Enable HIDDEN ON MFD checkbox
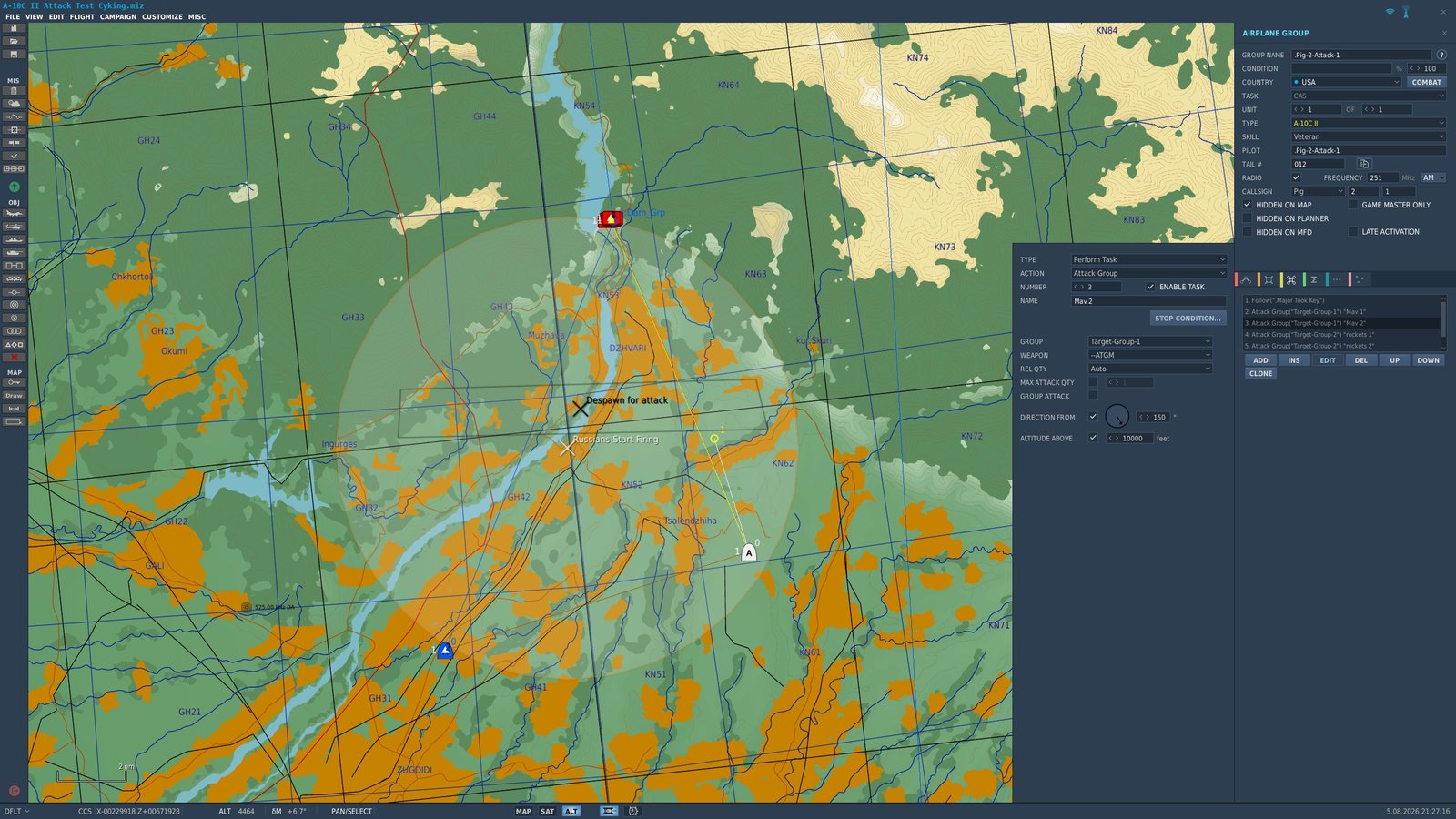 pos(1248,232)
